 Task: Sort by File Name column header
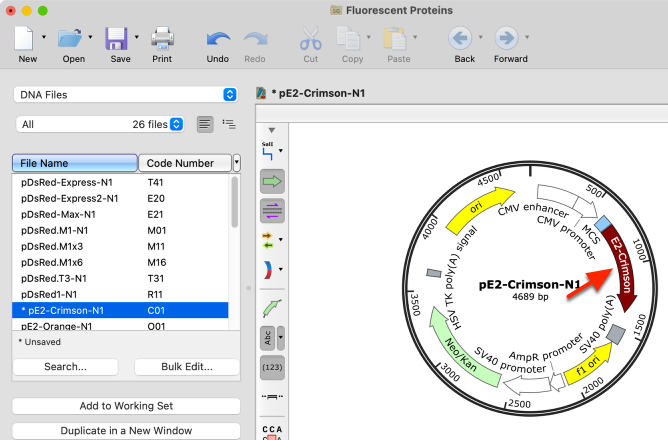(x=75, y=163)
